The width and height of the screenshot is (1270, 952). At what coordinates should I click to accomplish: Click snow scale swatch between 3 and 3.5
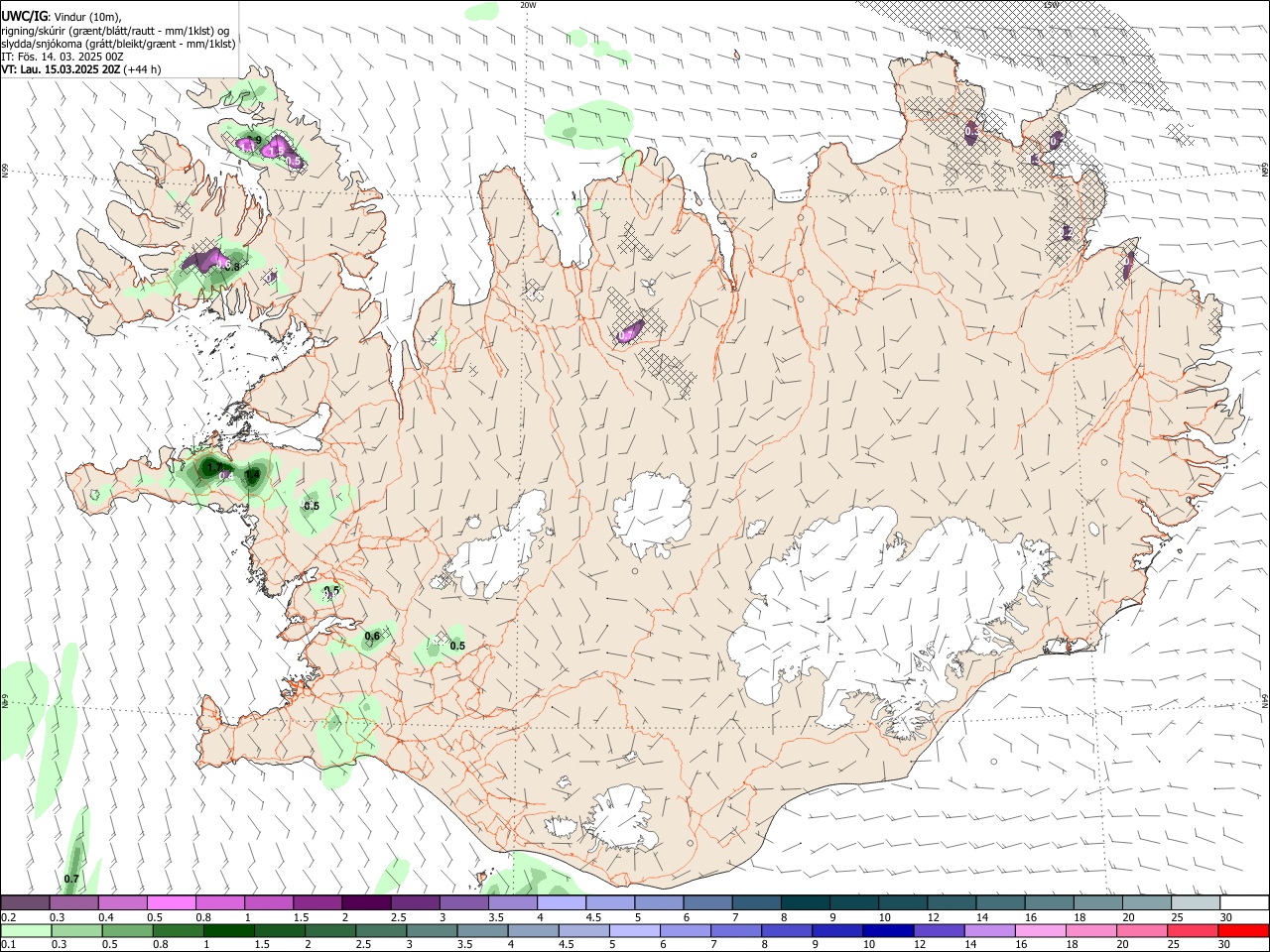pyautogui.click(x=463, y=903)
